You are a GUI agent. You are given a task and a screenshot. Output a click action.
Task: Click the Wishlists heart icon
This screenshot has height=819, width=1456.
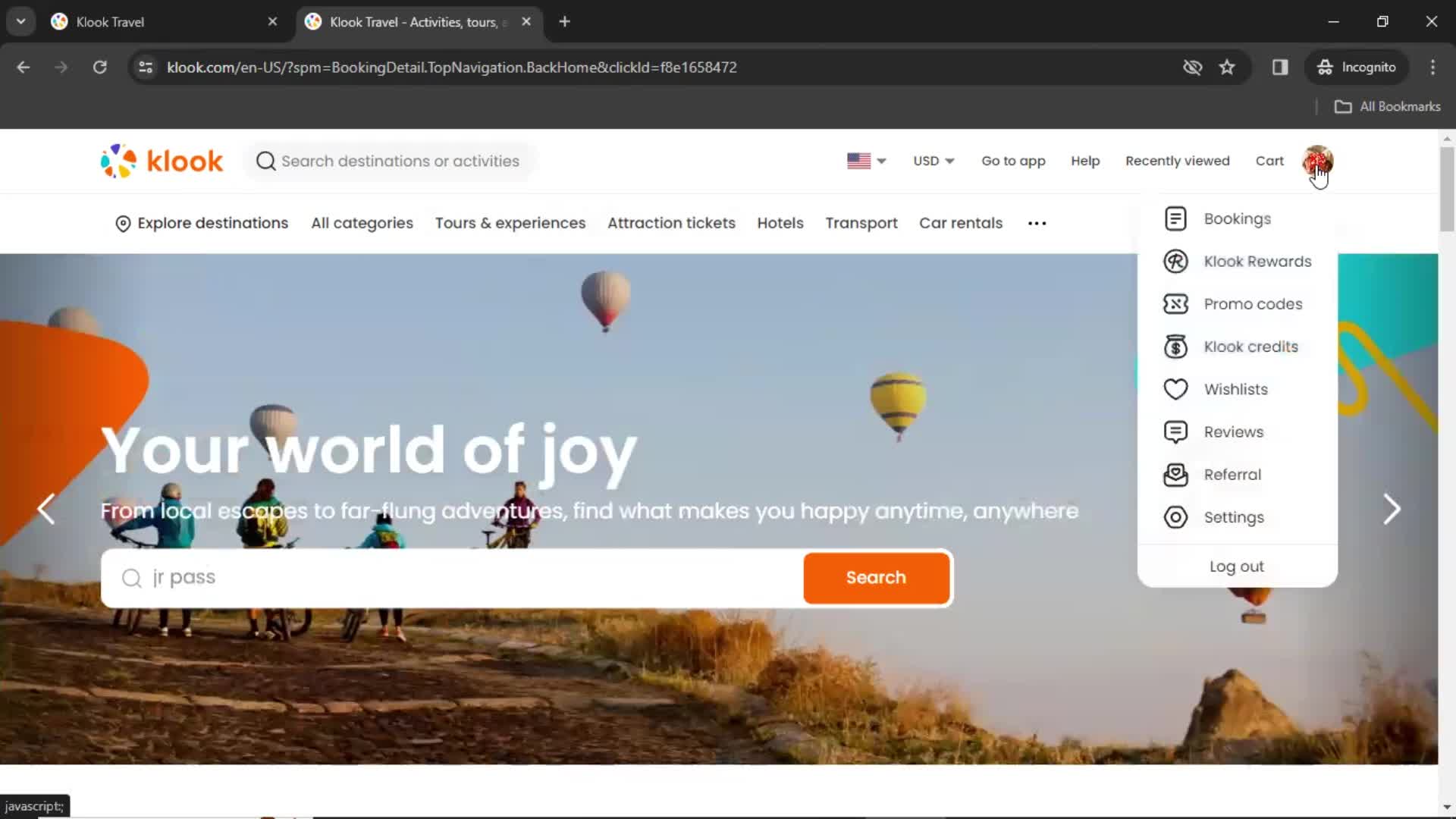click(1176, 389)
